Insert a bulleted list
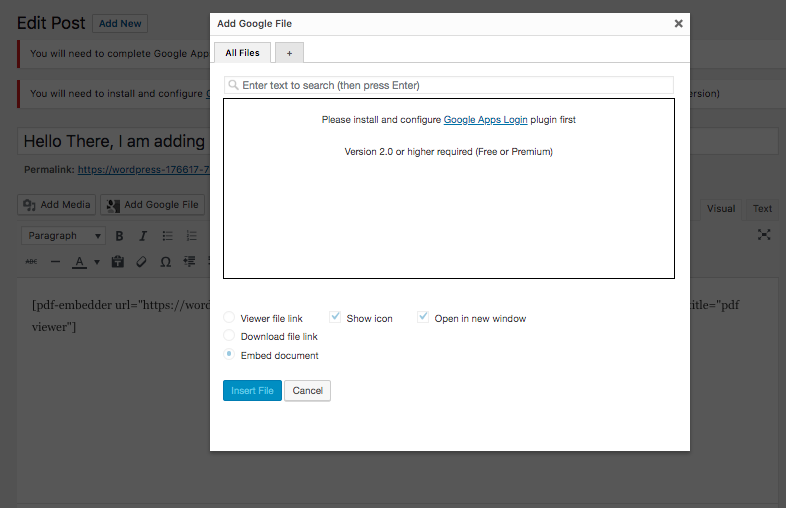Image resolution: width=786 pixels, height=508 pixels. [x=167, y=236]
